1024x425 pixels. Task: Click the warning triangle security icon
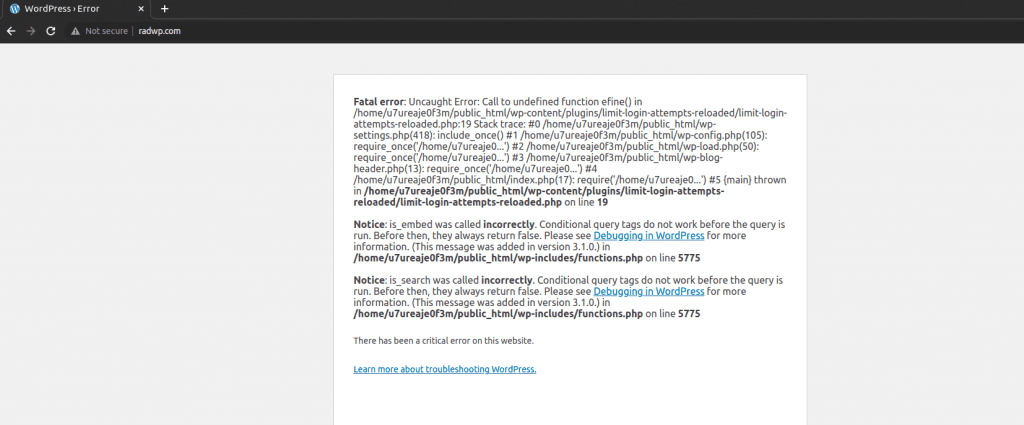74,31
